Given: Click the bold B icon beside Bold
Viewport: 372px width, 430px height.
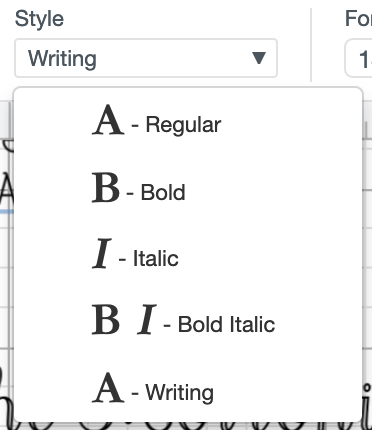Looking at the screenshot, I should (106, 187).
